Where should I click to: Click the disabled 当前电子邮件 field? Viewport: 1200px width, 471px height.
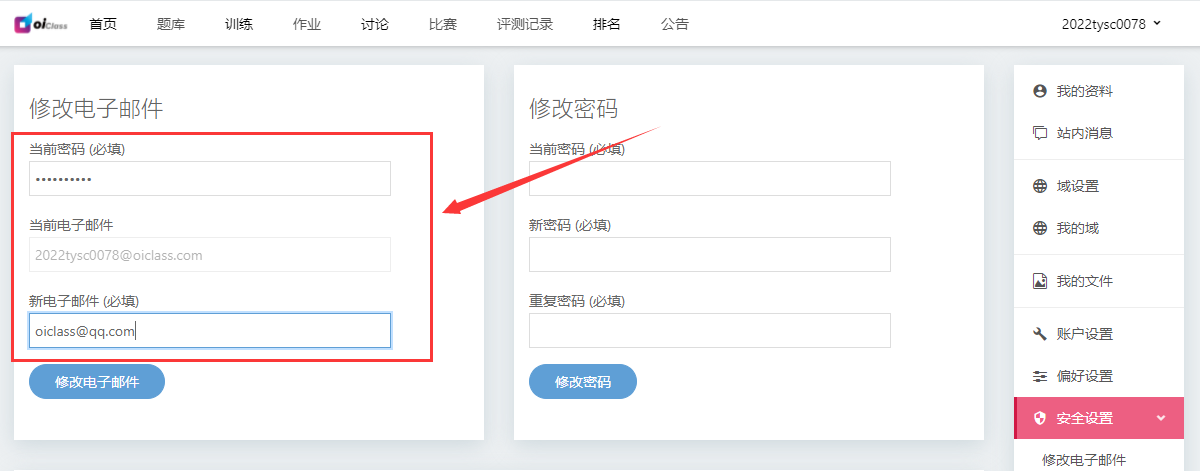(x=210, y=255)
